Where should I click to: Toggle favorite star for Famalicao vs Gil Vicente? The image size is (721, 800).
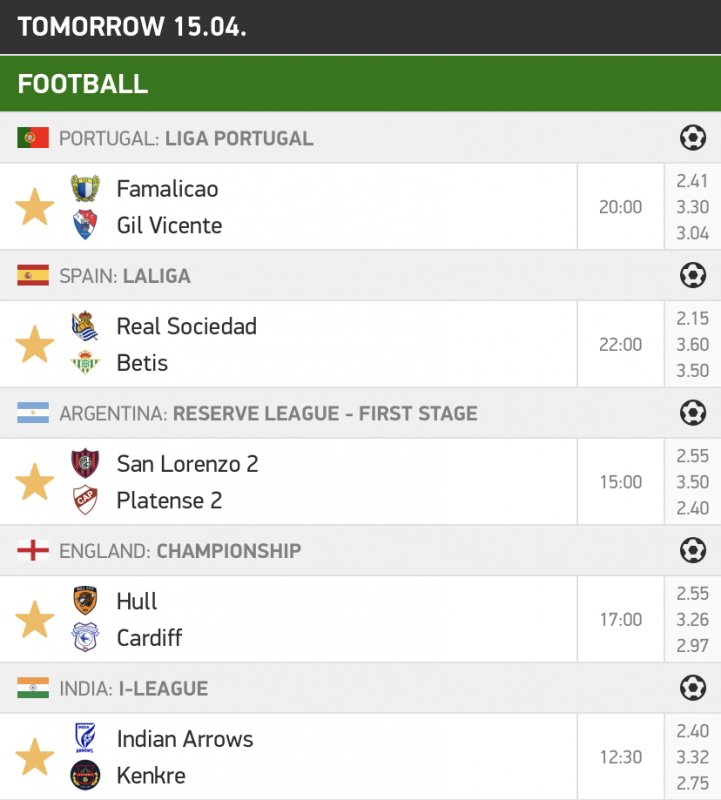click(x=35, y=207)
